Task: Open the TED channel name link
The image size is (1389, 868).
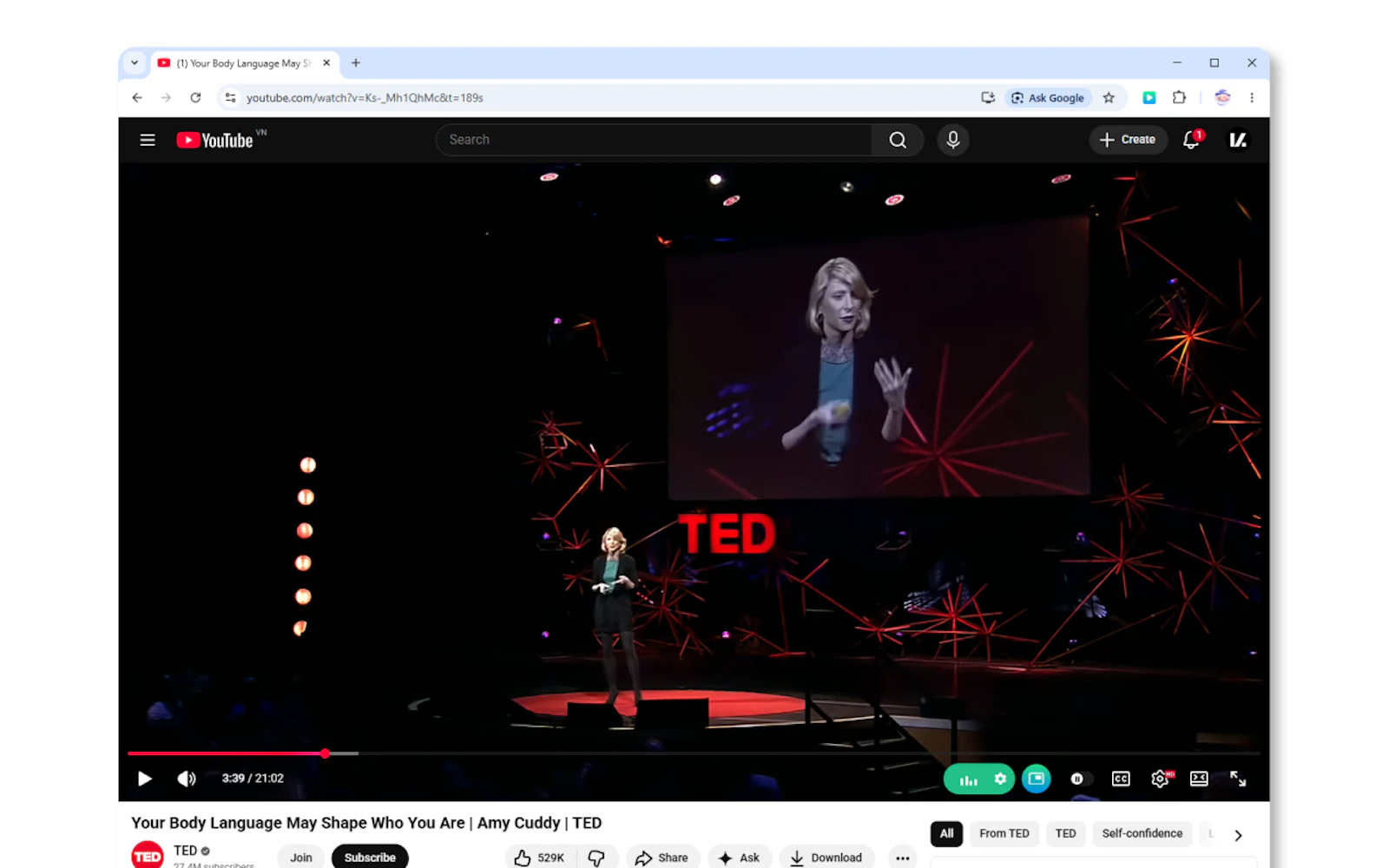Action: click(x=185, y=851)
